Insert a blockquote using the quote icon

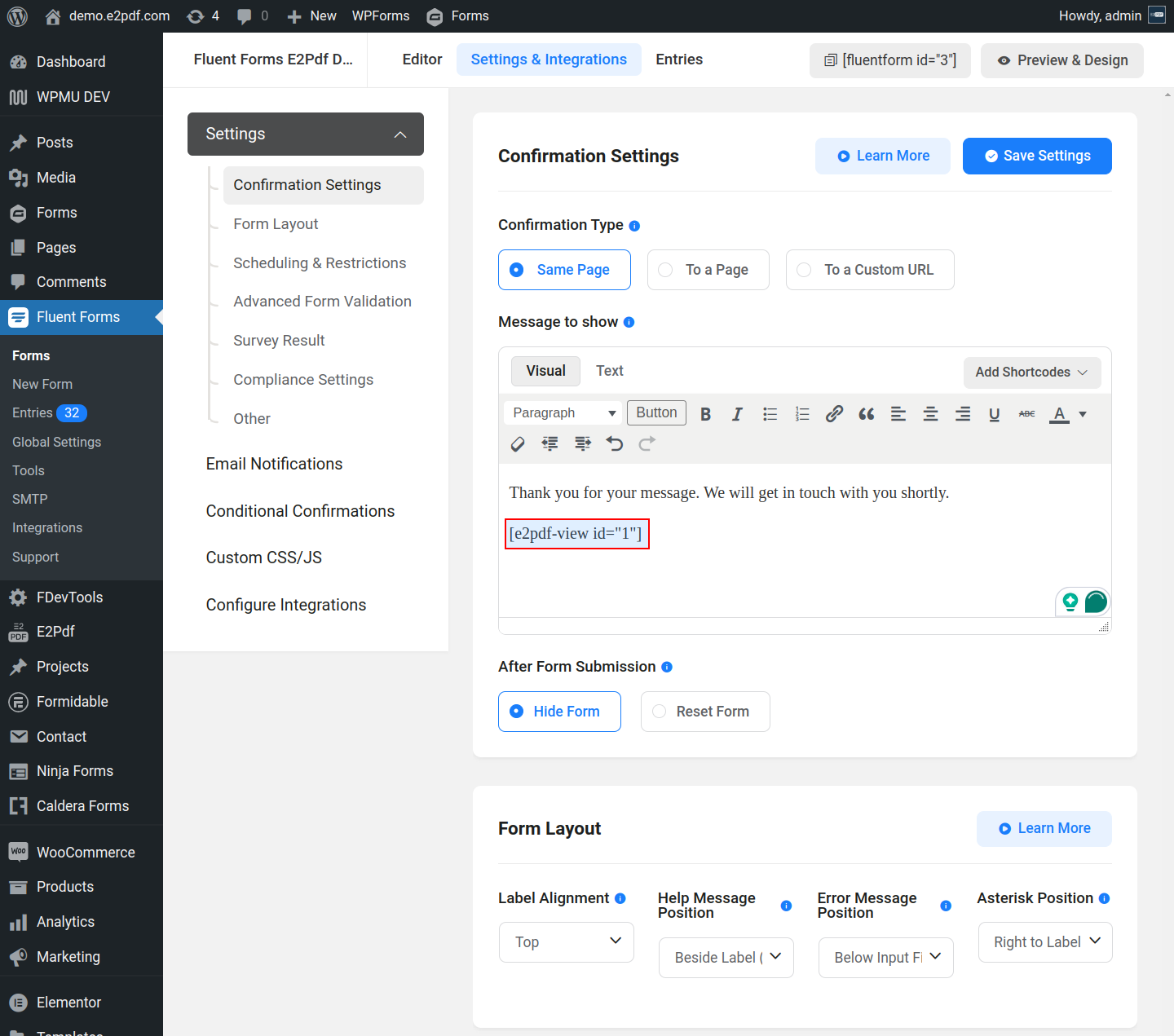866,414
